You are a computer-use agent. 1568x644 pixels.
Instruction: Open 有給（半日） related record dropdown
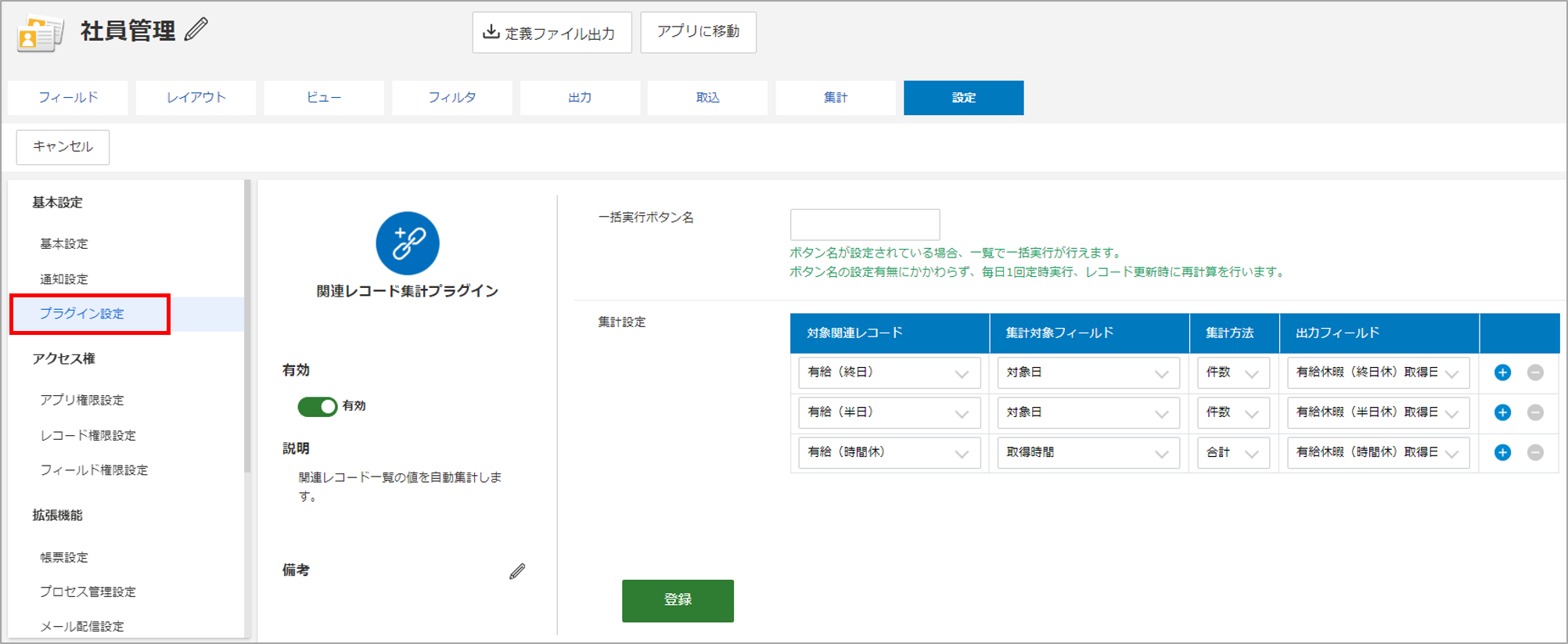click(889, 412)
